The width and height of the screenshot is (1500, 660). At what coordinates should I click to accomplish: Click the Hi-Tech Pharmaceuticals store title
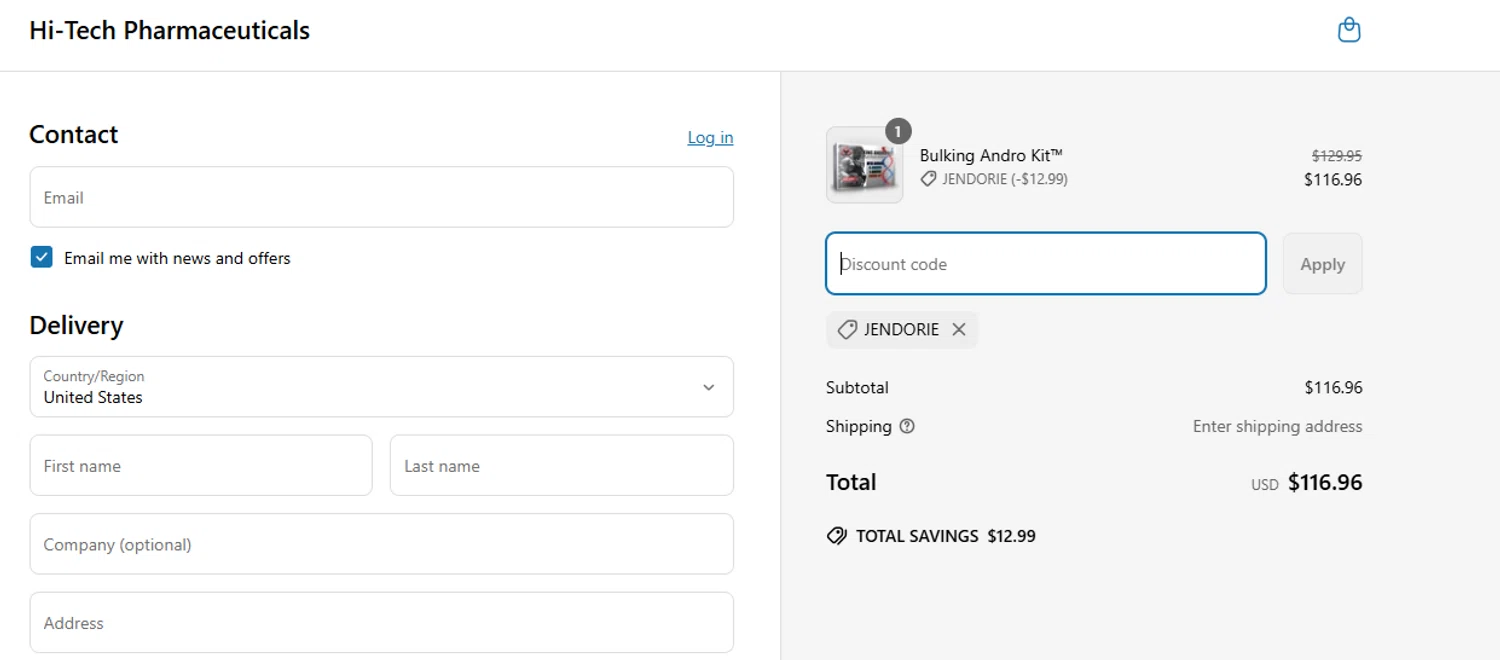169,31
